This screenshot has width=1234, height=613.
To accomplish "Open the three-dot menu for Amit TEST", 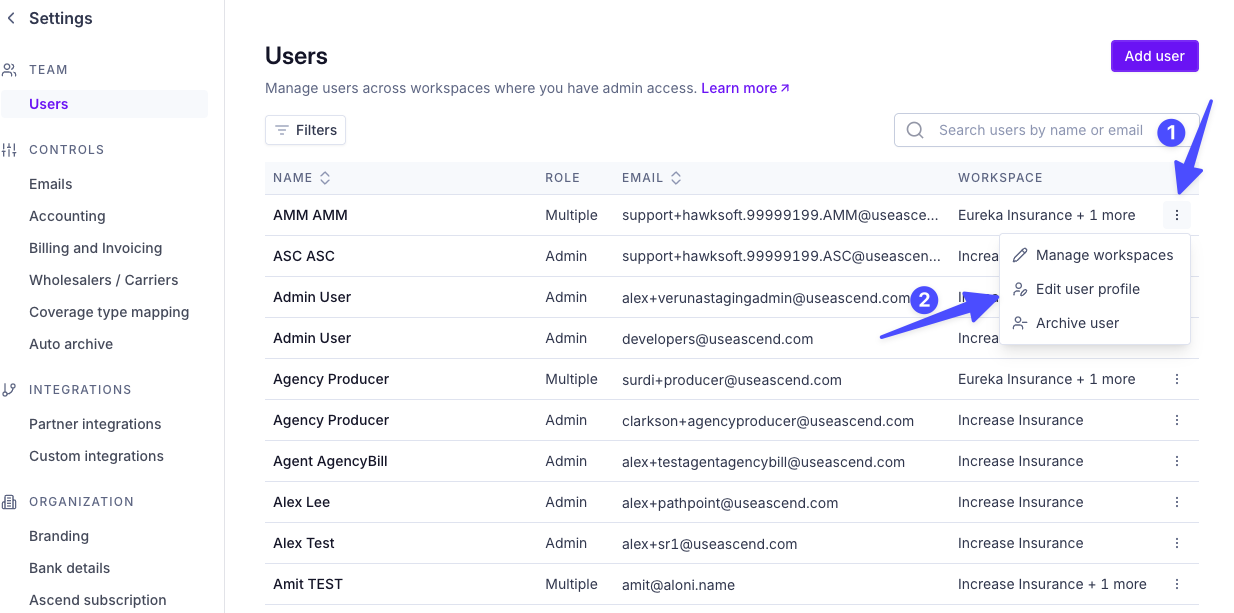I will (x=1177, y=584).
